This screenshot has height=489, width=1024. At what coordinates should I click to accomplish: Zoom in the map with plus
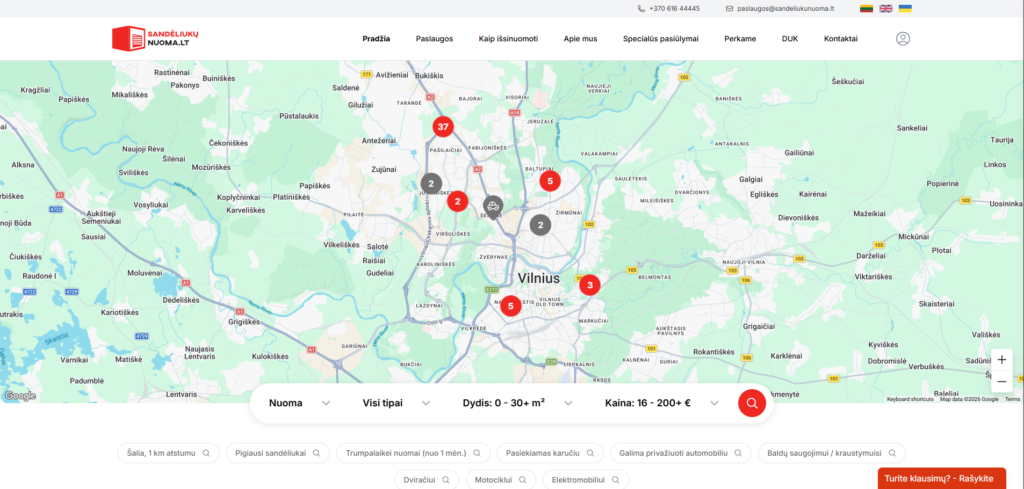tap(1002, 360)
